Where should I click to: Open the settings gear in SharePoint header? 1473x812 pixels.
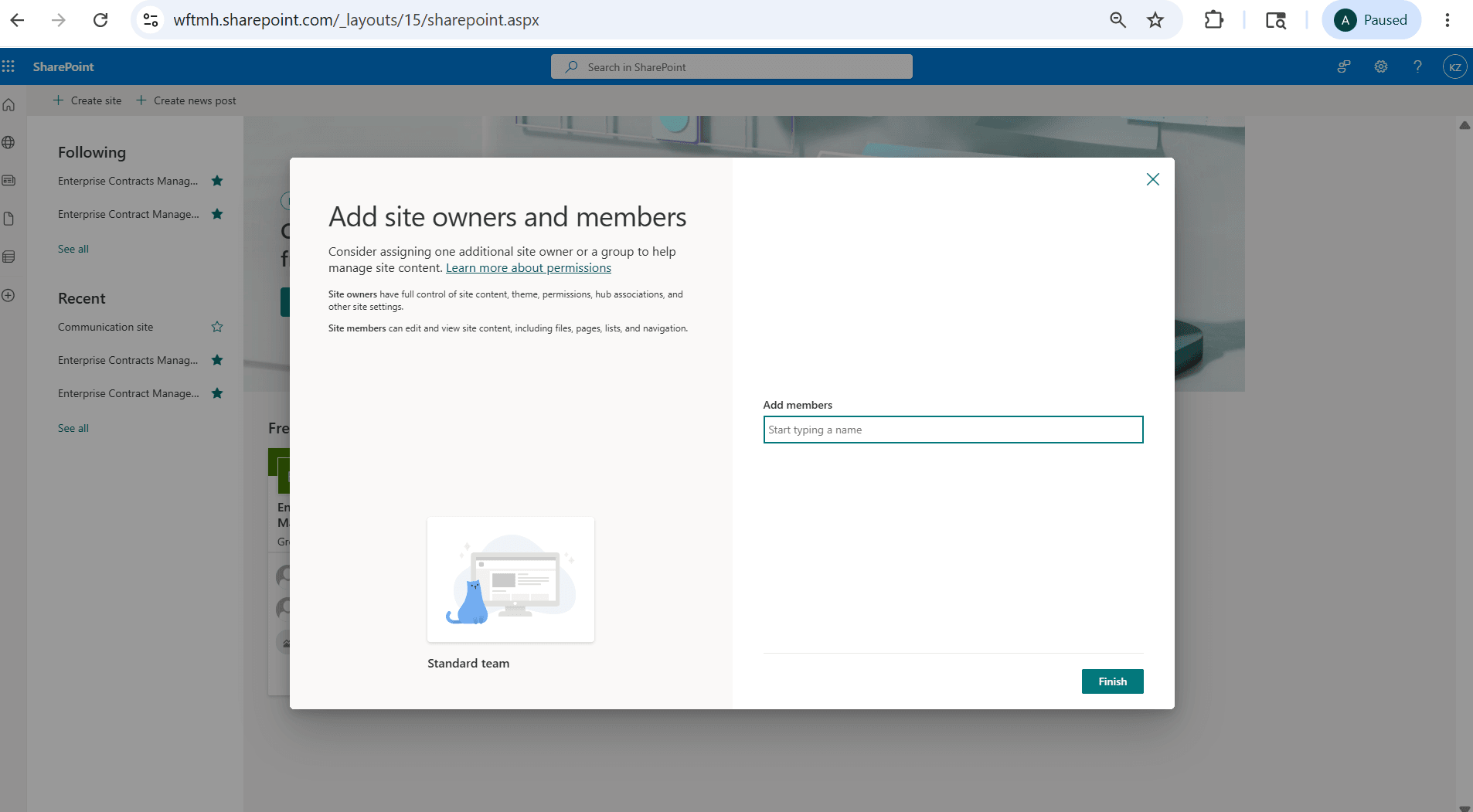1381,66
